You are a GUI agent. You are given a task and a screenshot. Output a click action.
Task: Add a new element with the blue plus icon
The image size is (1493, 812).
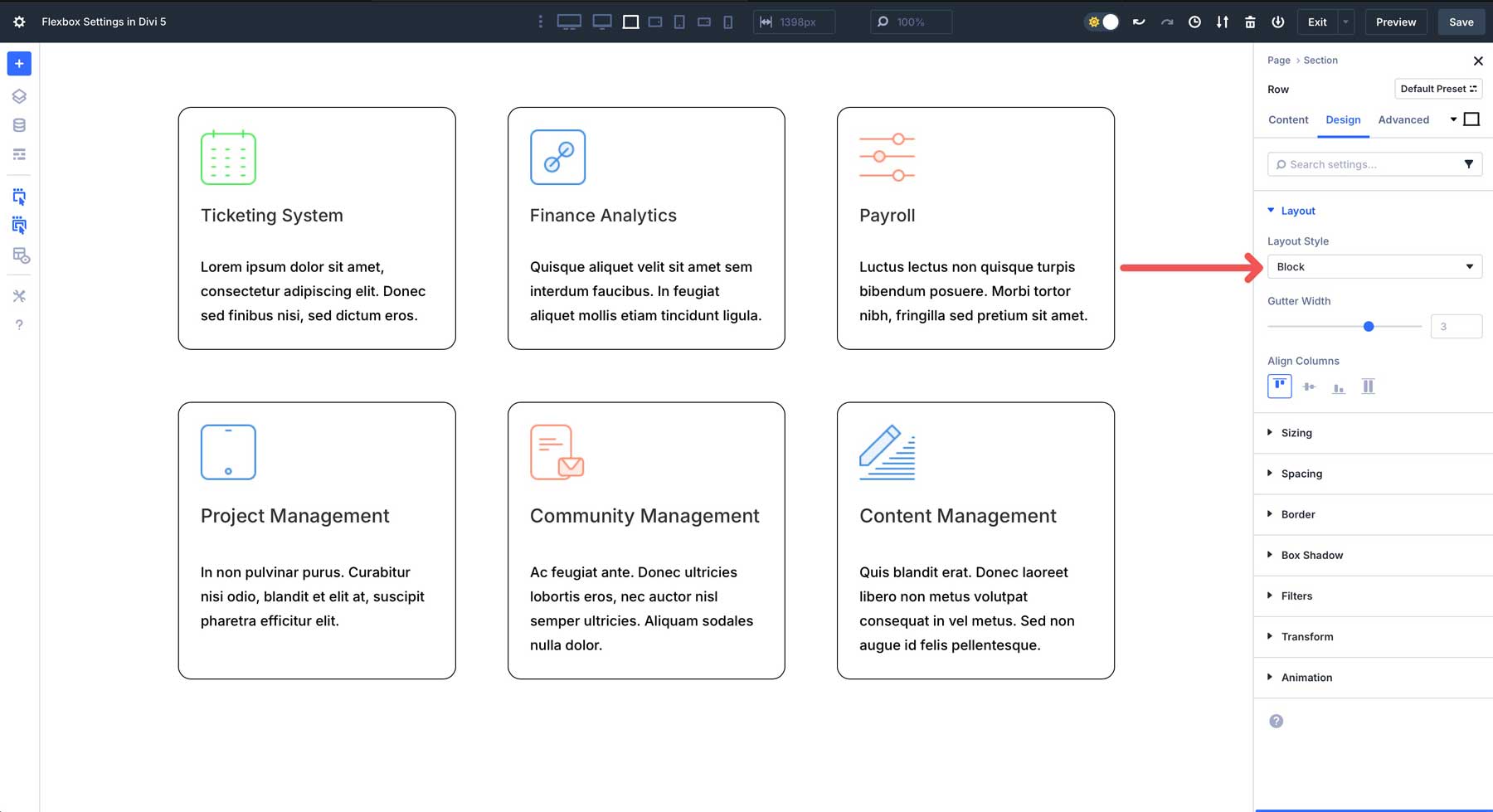point(18,63)
